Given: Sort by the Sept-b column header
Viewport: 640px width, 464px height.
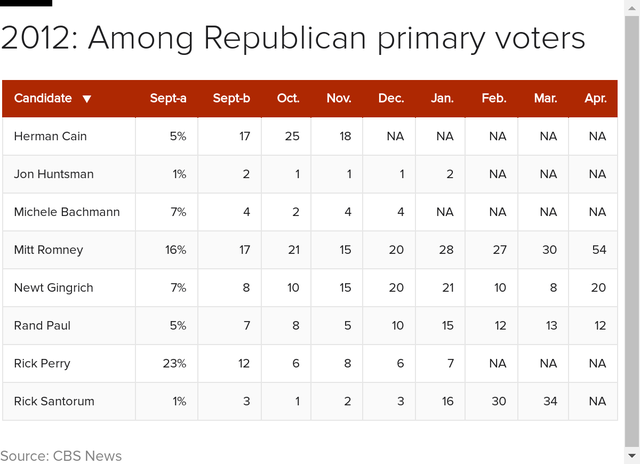Looking at the screenshot, I should click(231, 98).
